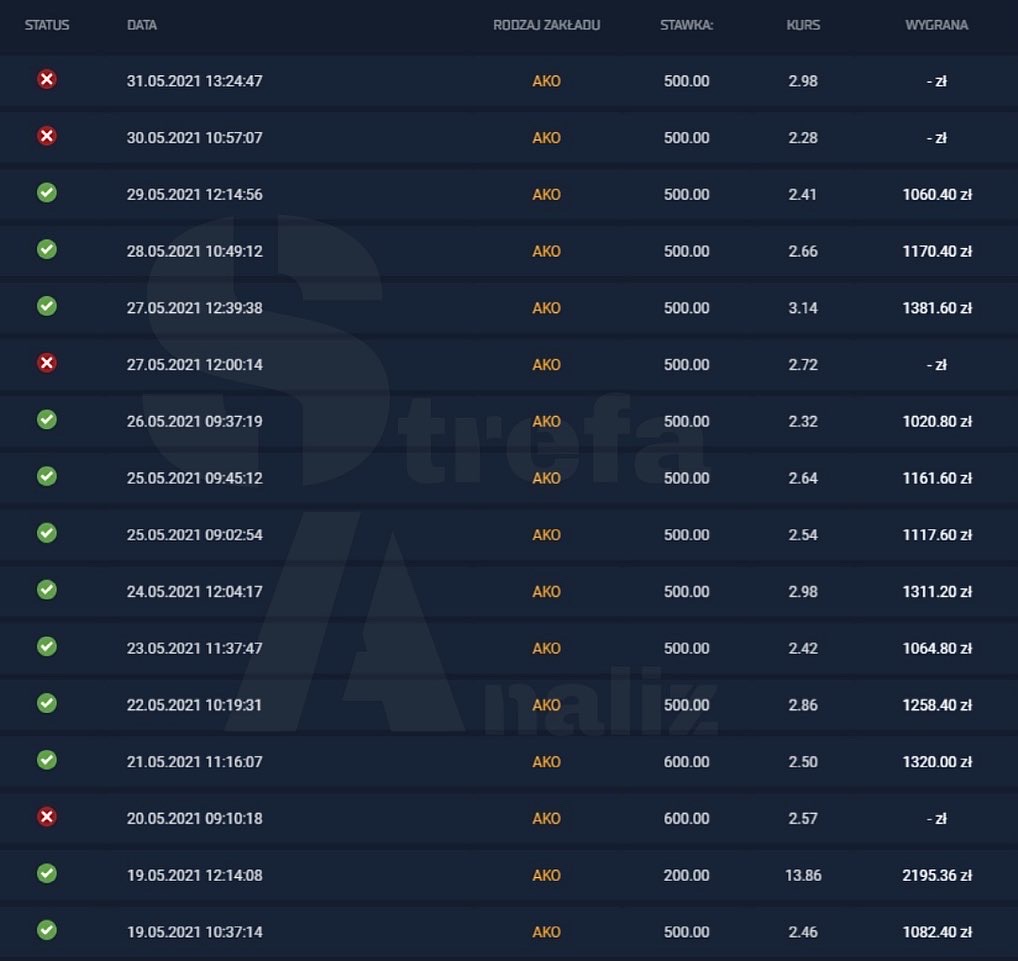
Task: Click won status icon for 19.05.2021 10:37:14 bet
Action: (47, 930)
